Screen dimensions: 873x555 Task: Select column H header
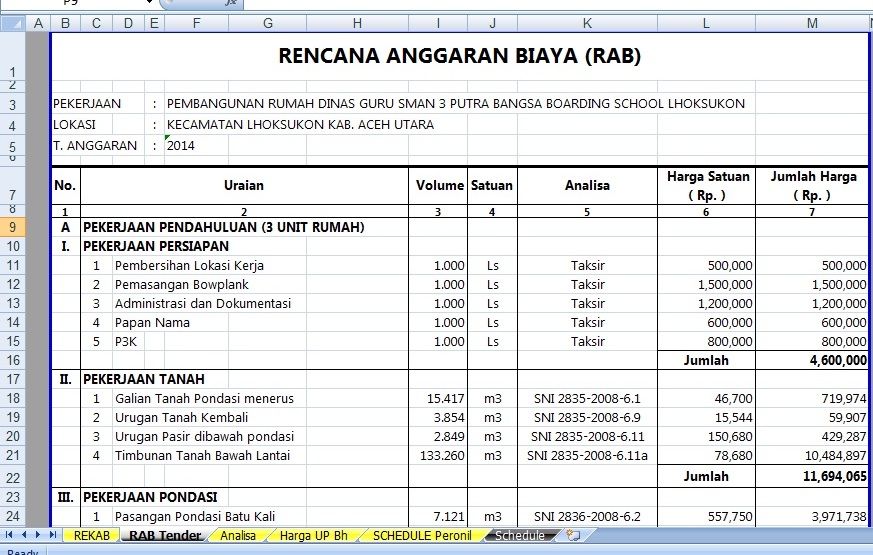tap(357, 23)
